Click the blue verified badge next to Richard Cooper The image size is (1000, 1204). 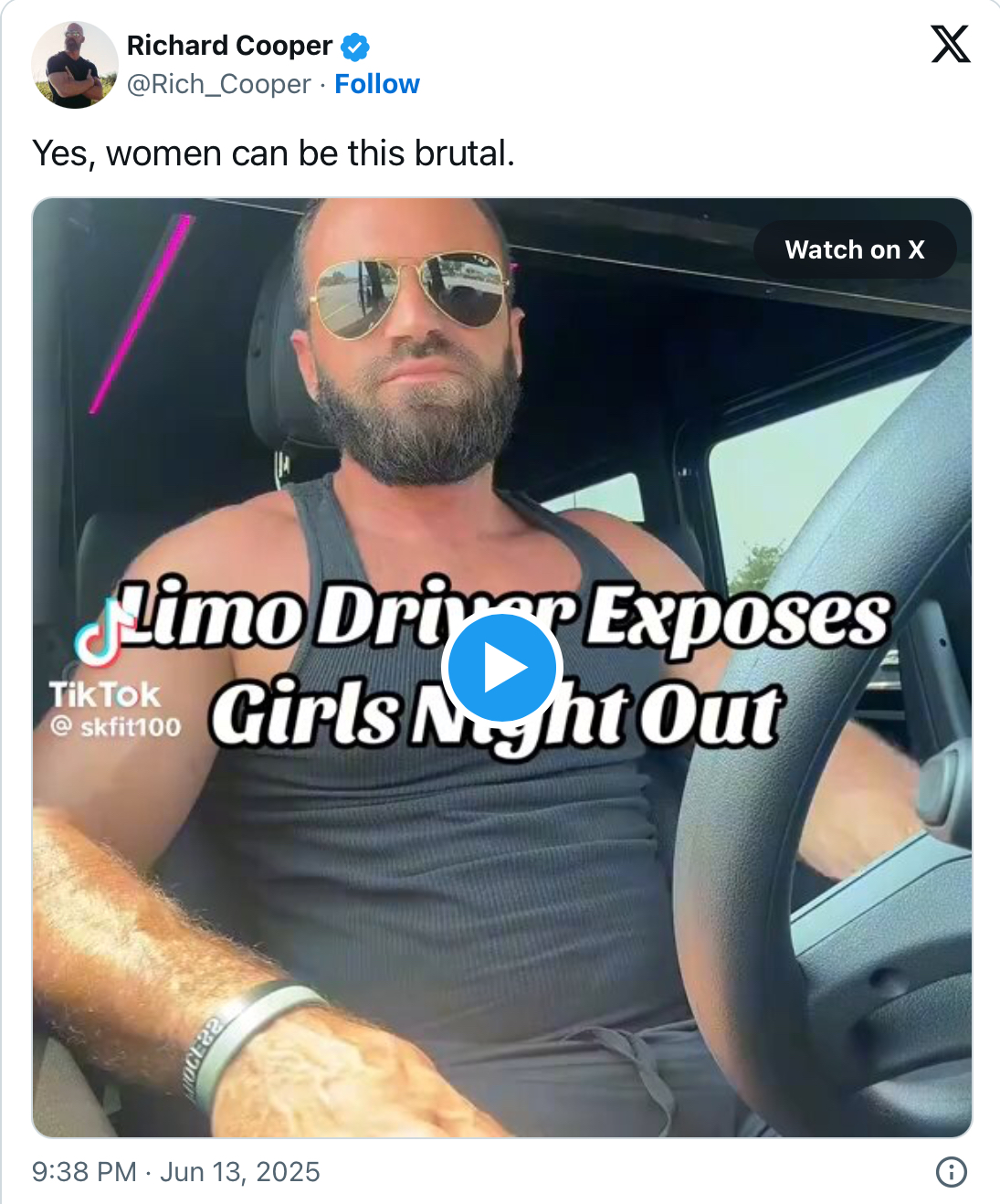(355, 47)
